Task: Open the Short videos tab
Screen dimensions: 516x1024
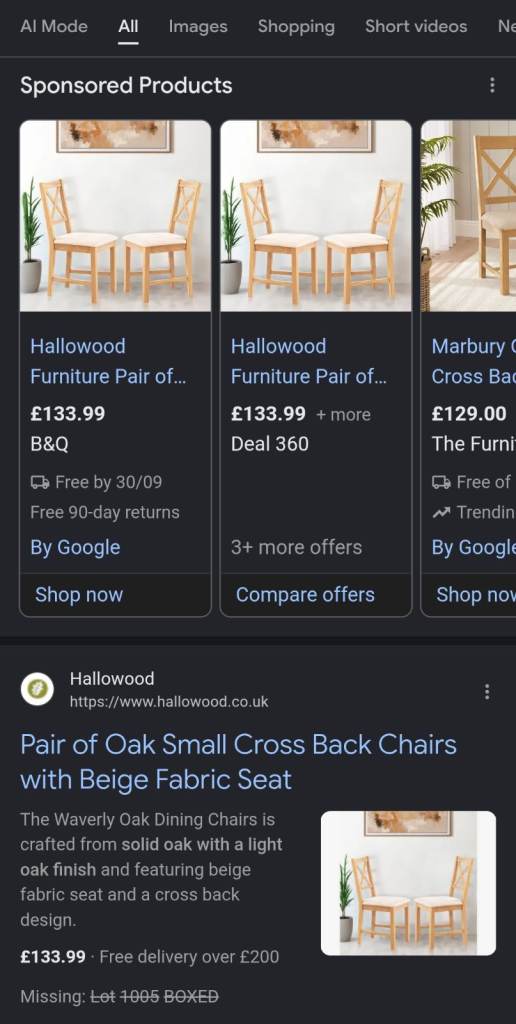Action: [416, 27]
